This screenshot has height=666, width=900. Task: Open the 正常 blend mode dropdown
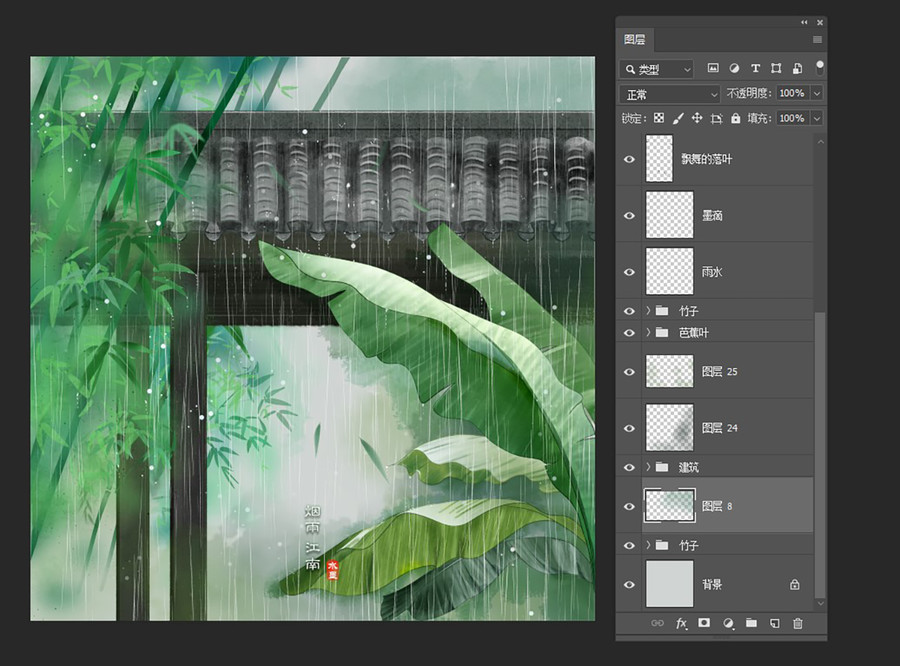pyautogui.click(x=669, y=94)
